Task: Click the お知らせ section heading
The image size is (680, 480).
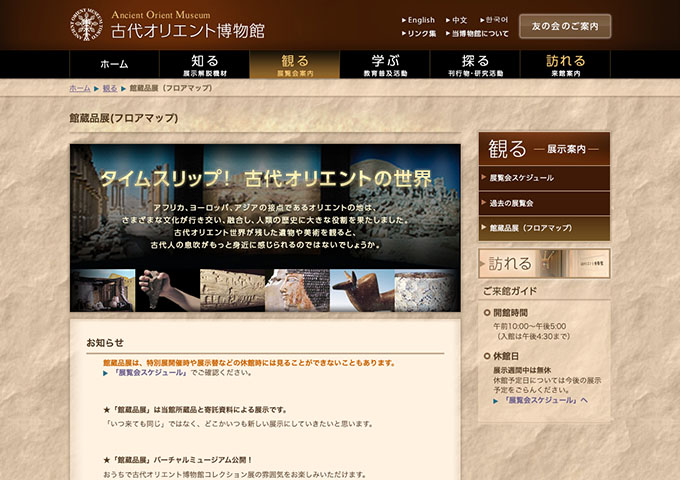Action: pyautogui.click(x=105, y=343)
